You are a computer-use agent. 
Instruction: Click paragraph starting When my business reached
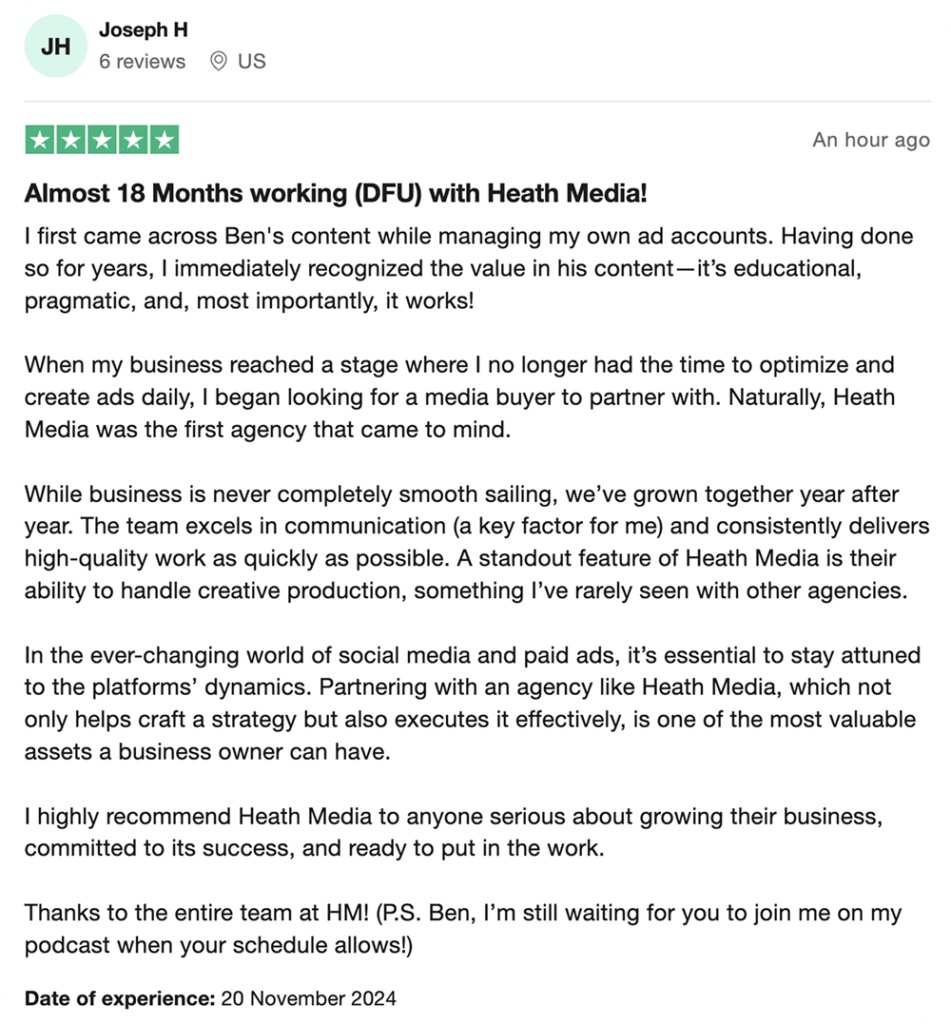460,397
